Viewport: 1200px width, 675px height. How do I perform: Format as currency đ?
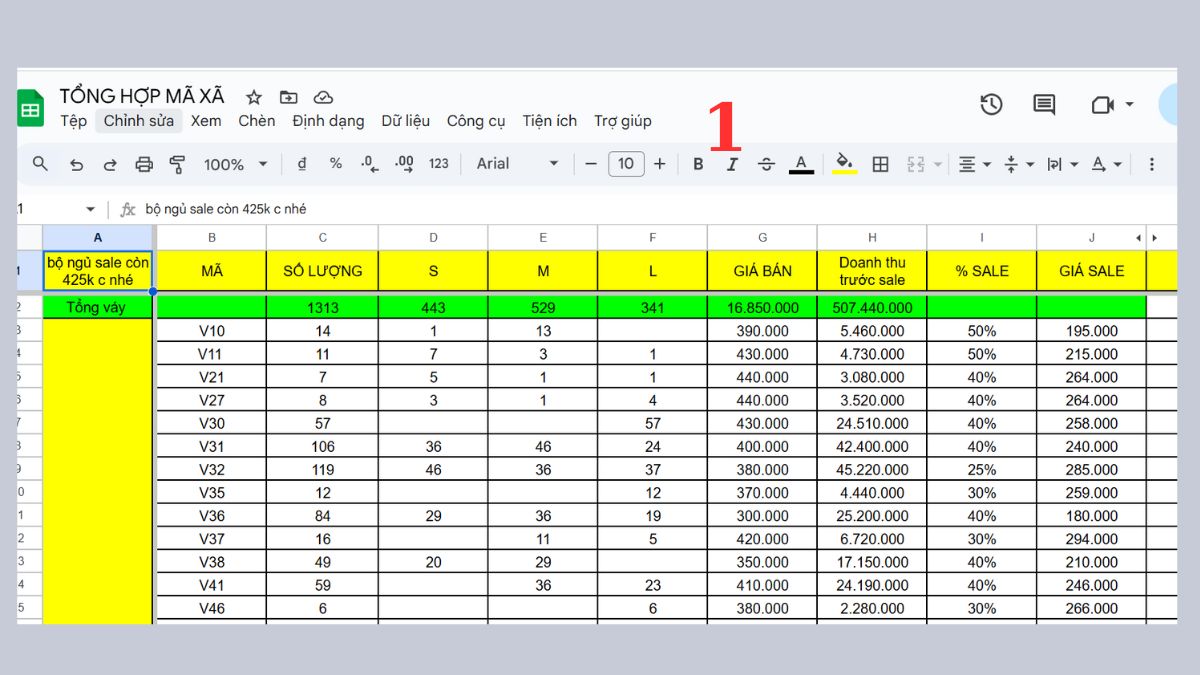click(302, 164)
